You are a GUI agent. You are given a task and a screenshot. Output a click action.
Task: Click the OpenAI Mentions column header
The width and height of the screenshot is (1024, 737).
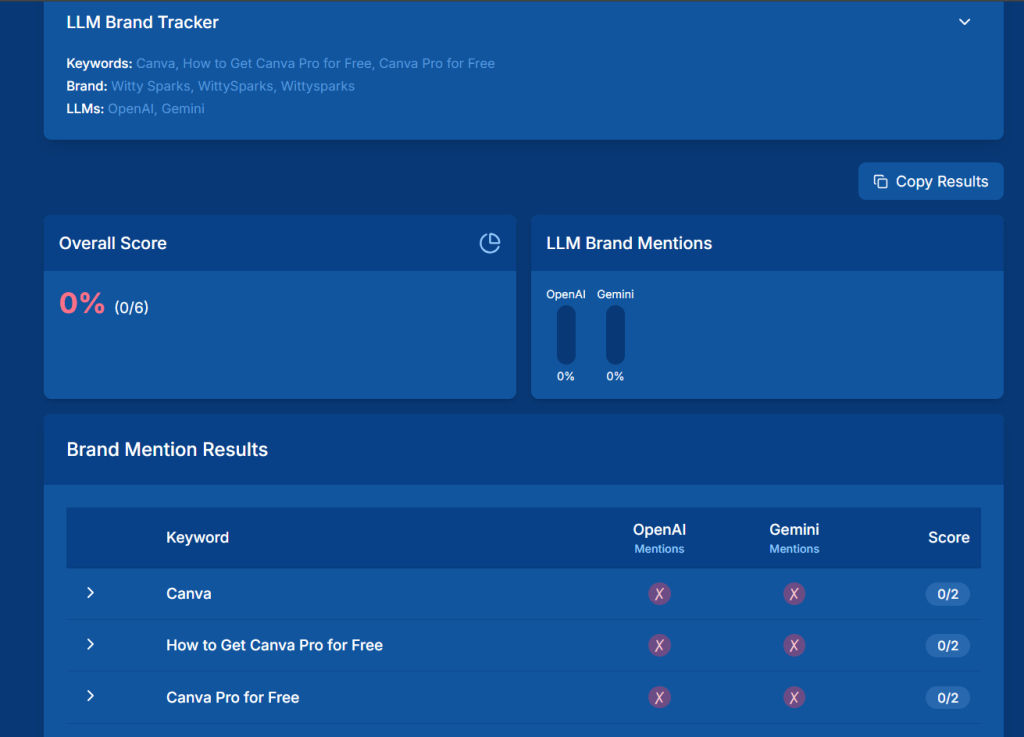[660, 538]
